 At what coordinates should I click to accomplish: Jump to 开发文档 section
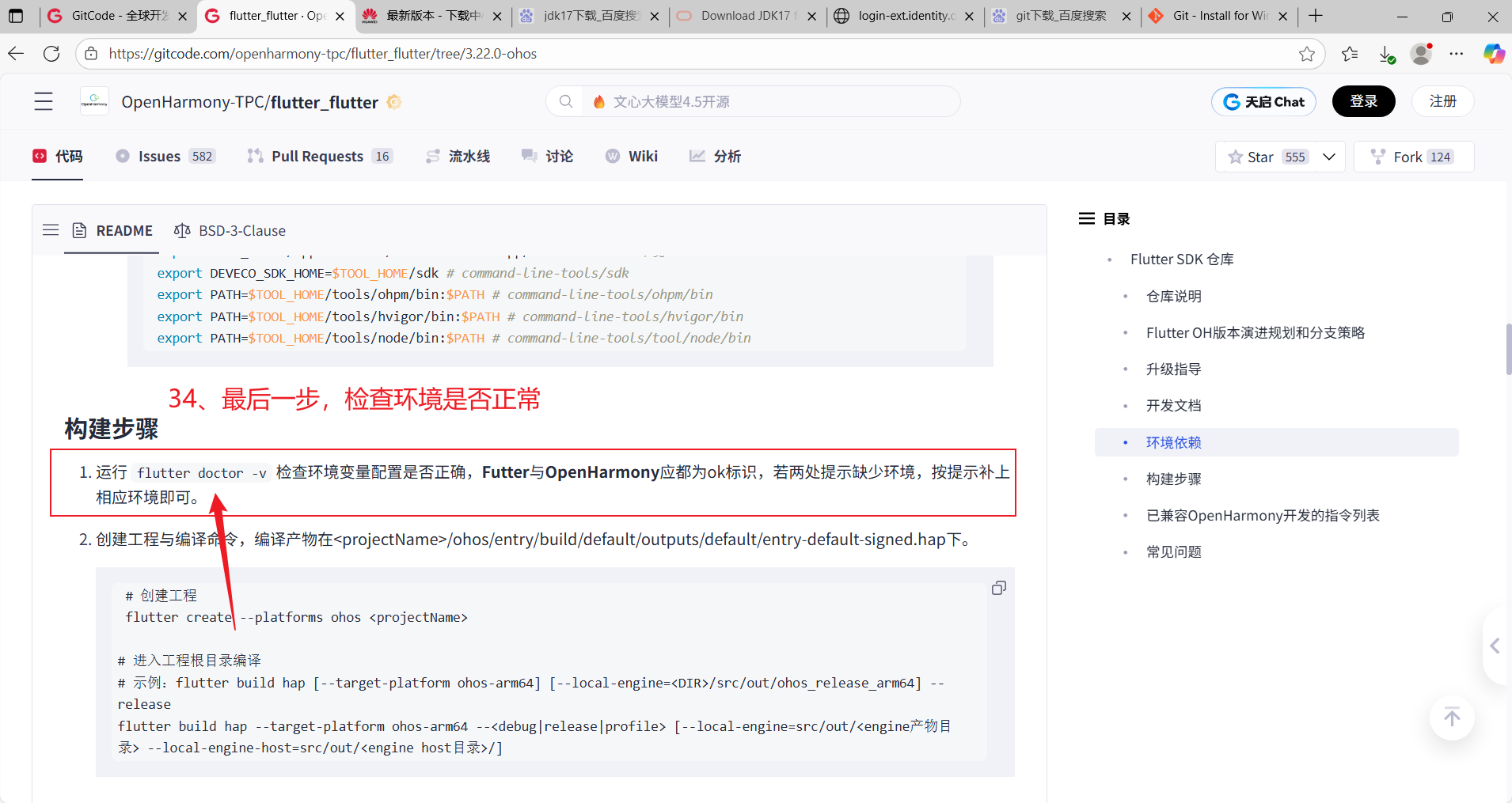tap(1174, 405)
